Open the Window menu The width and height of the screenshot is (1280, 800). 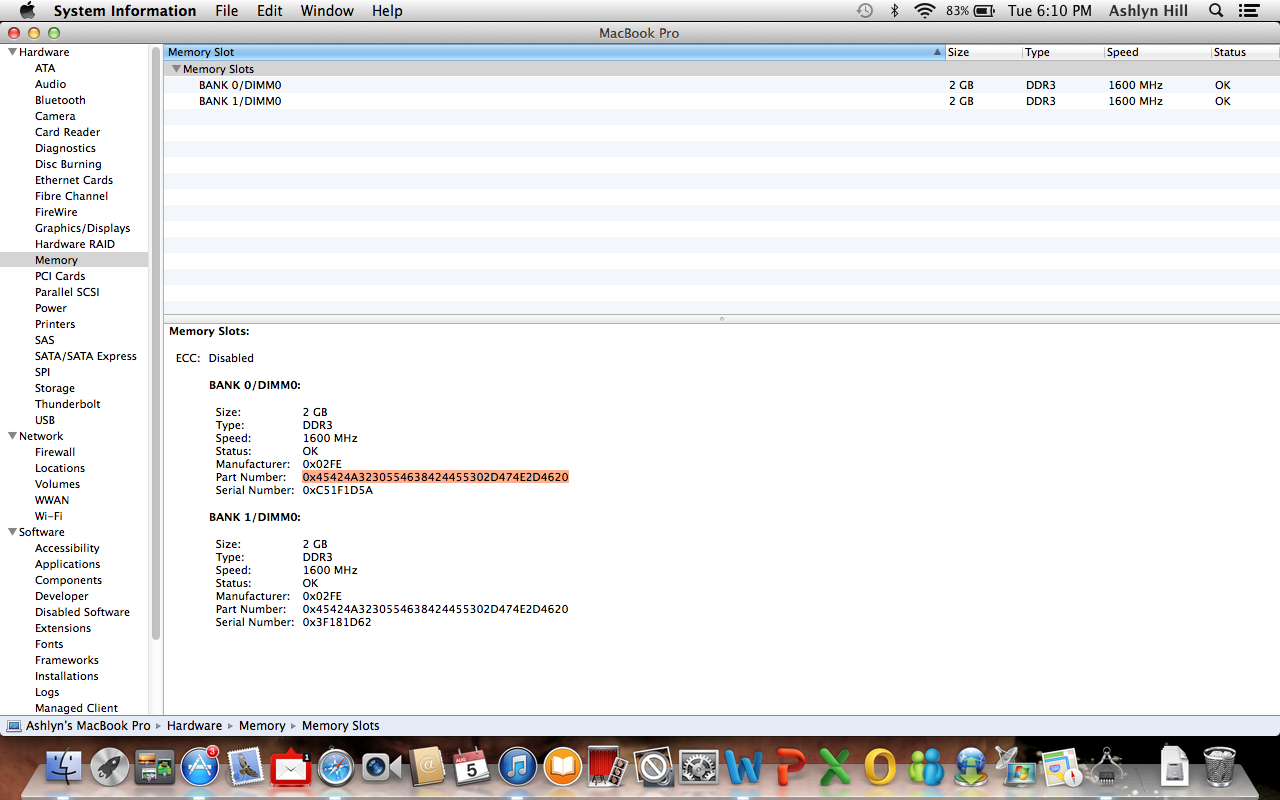coord(327,11)
